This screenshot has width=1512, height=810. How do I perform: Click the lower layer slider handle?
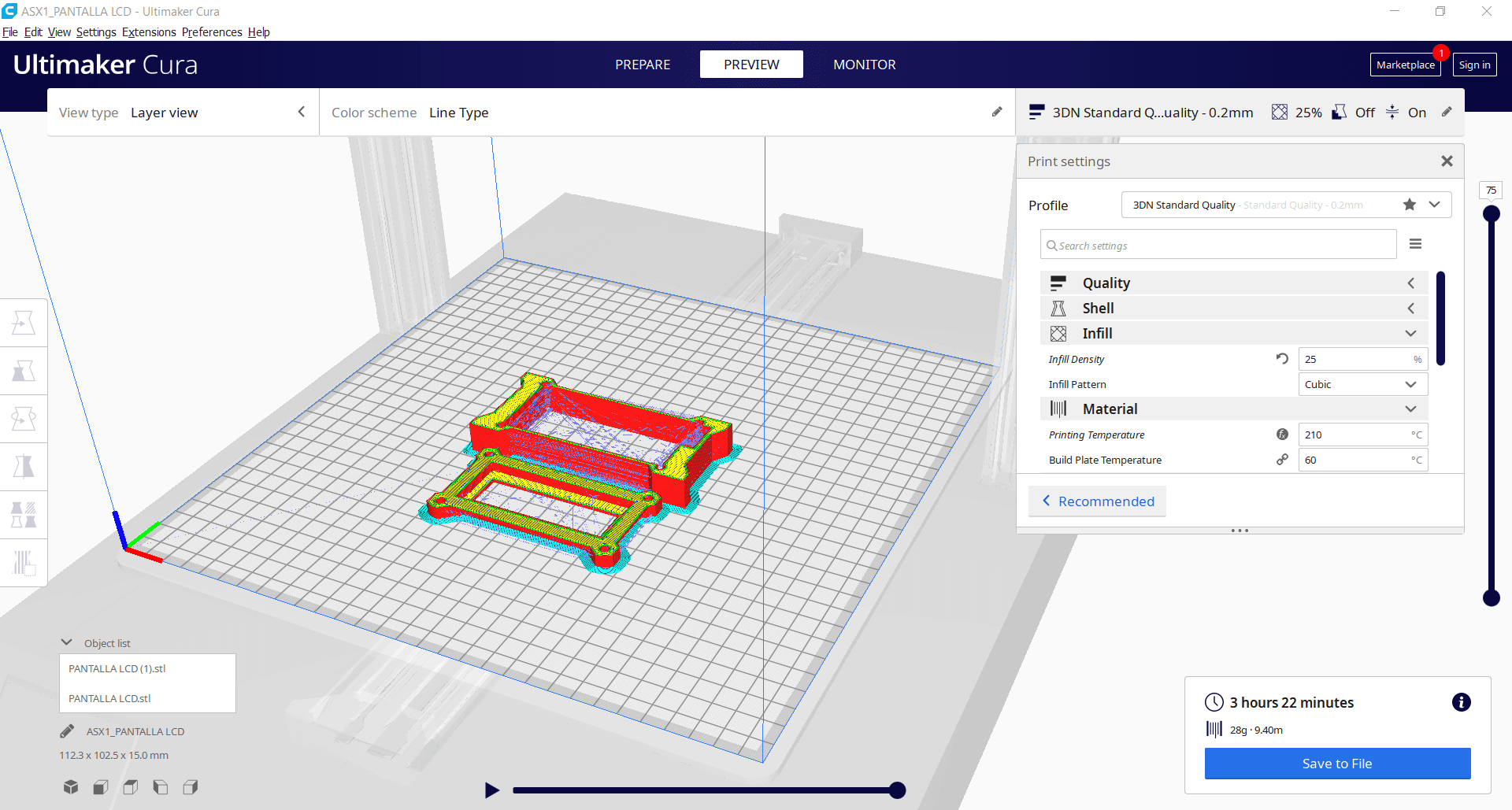(x=1491, y=598)
